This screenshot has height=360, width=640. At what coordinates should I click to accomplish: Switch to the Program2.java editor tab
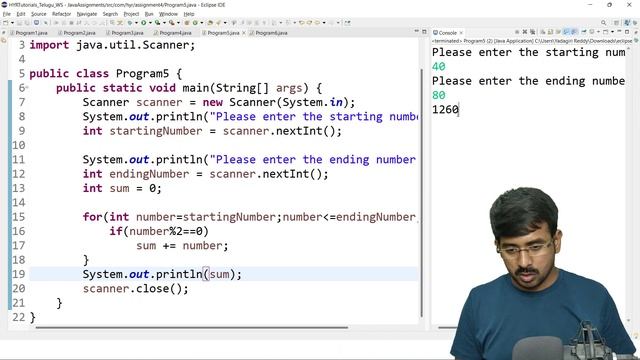coord(77,33)
